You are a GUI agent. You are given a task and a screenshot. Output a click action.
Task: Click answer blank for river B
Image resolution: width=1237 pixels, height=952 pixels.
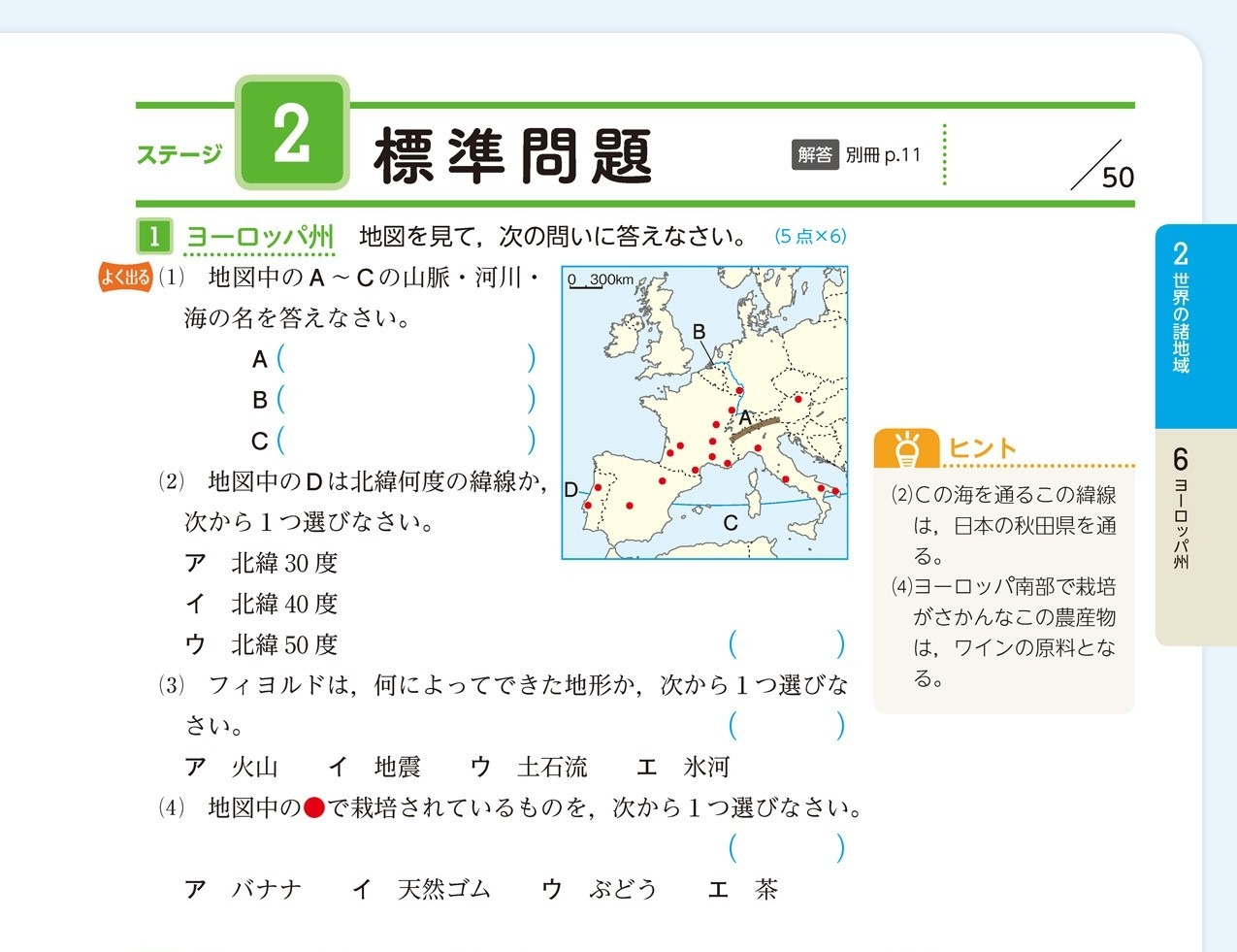(x=406, y=399)
